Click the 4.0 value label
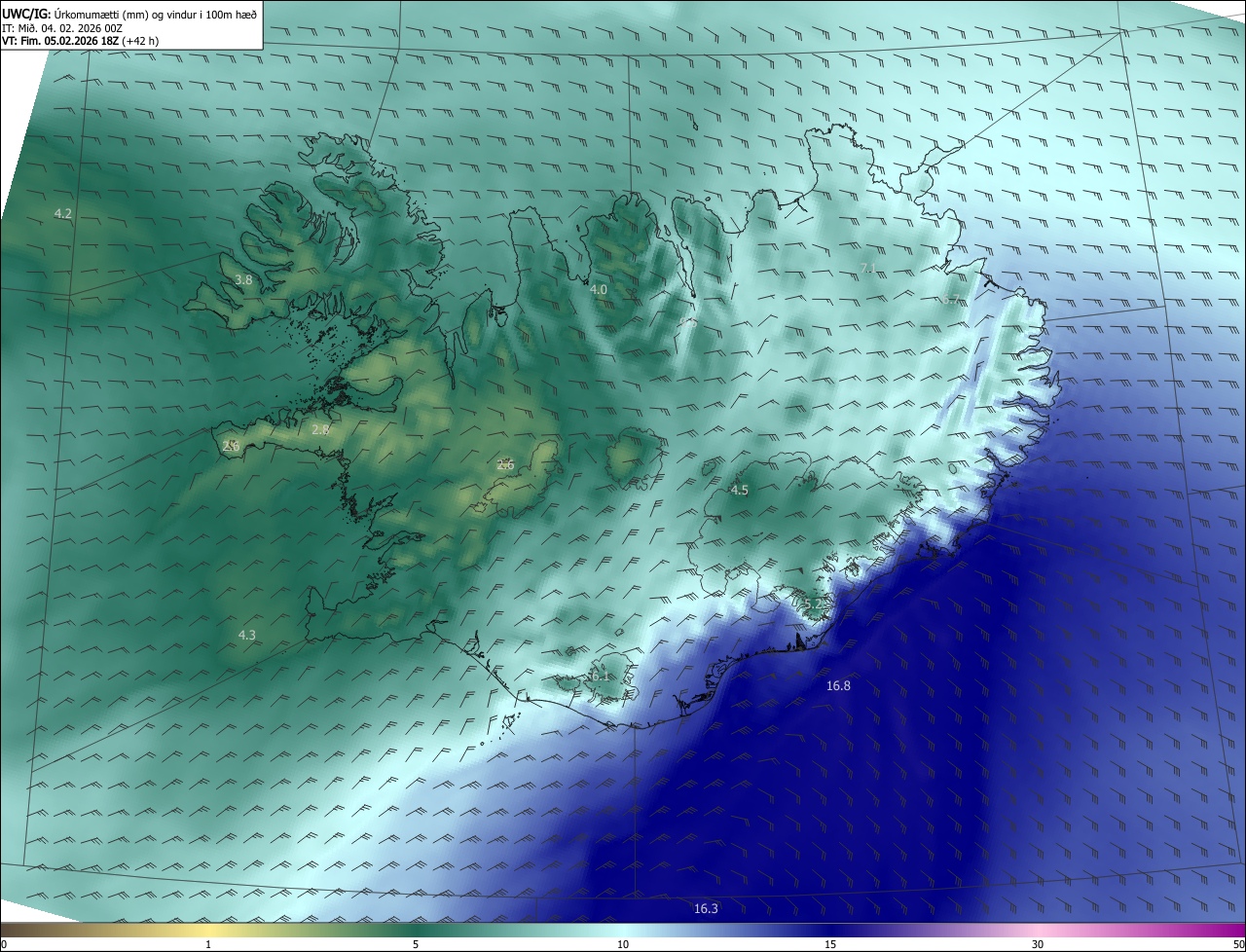Screen dimensions: 1246x952 click(x=598, y=289)
